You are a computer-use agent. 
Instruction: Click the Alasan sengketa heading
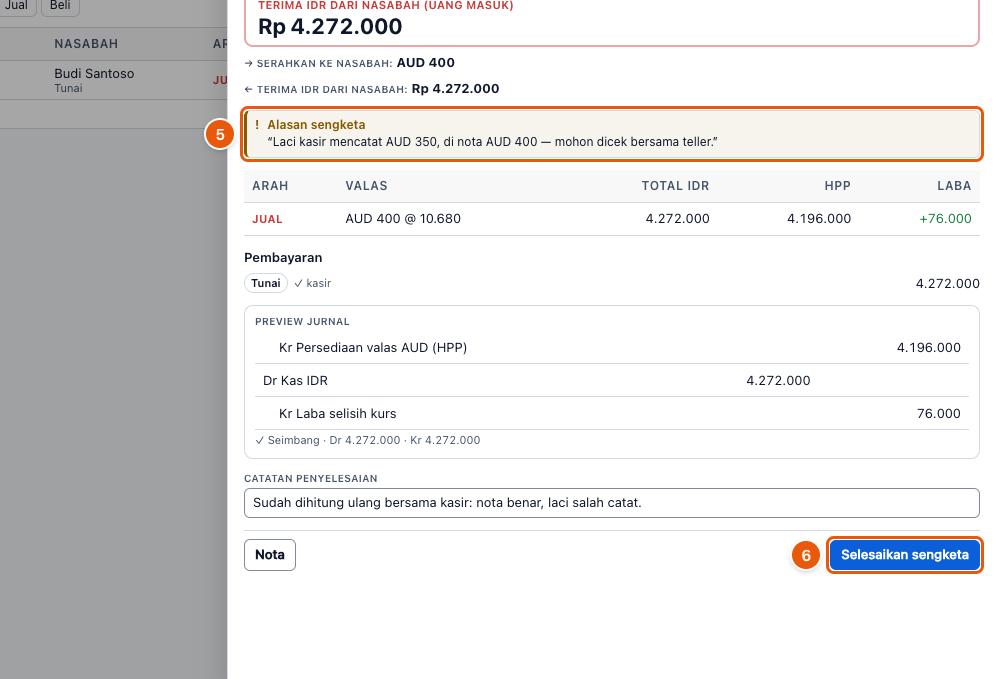316,125
